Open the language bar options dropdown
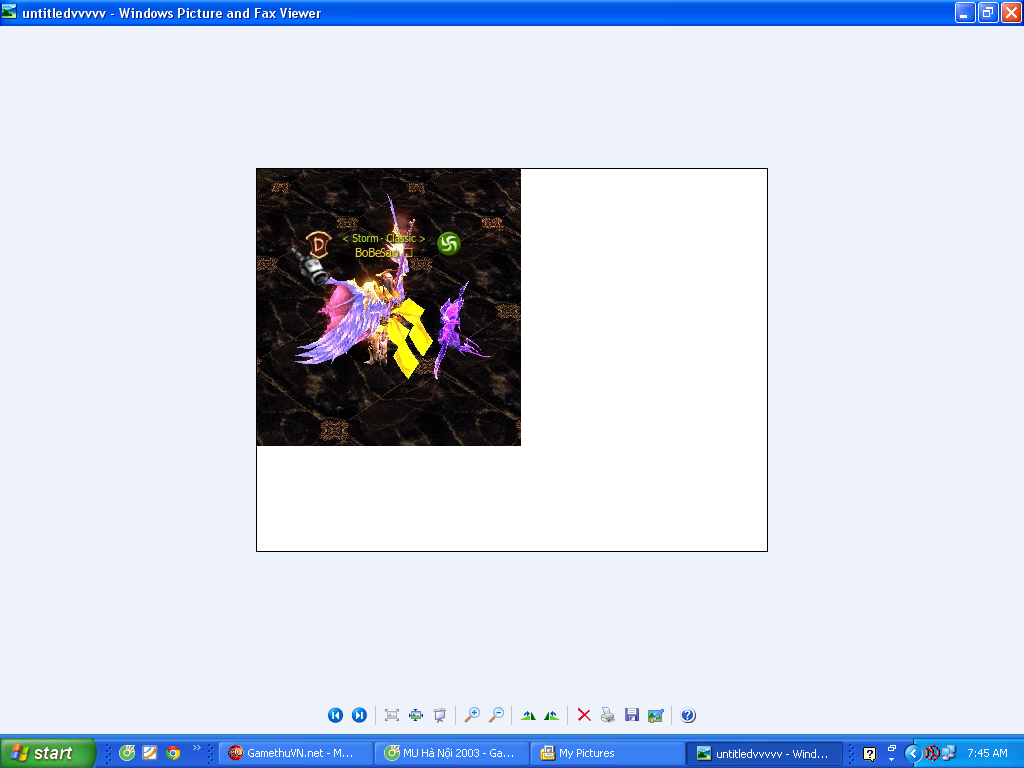The width and height of the screenshot is (1024, 768). tap(891, 759)
